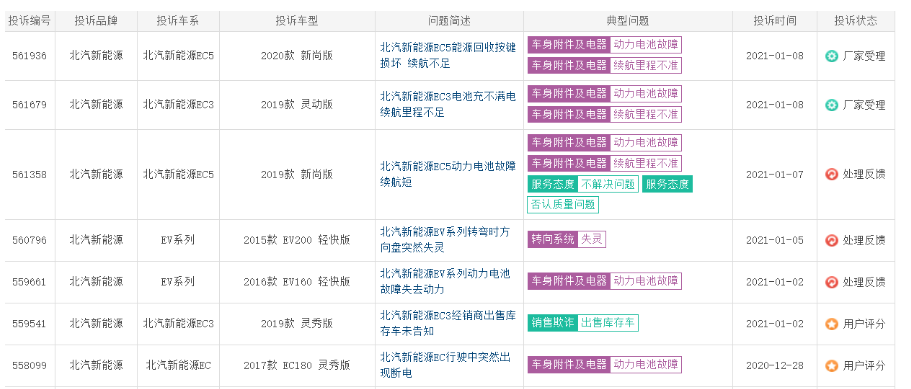Click the 投诉车系 column header
The height and width of the screenshot is (389, 911).
178,21
